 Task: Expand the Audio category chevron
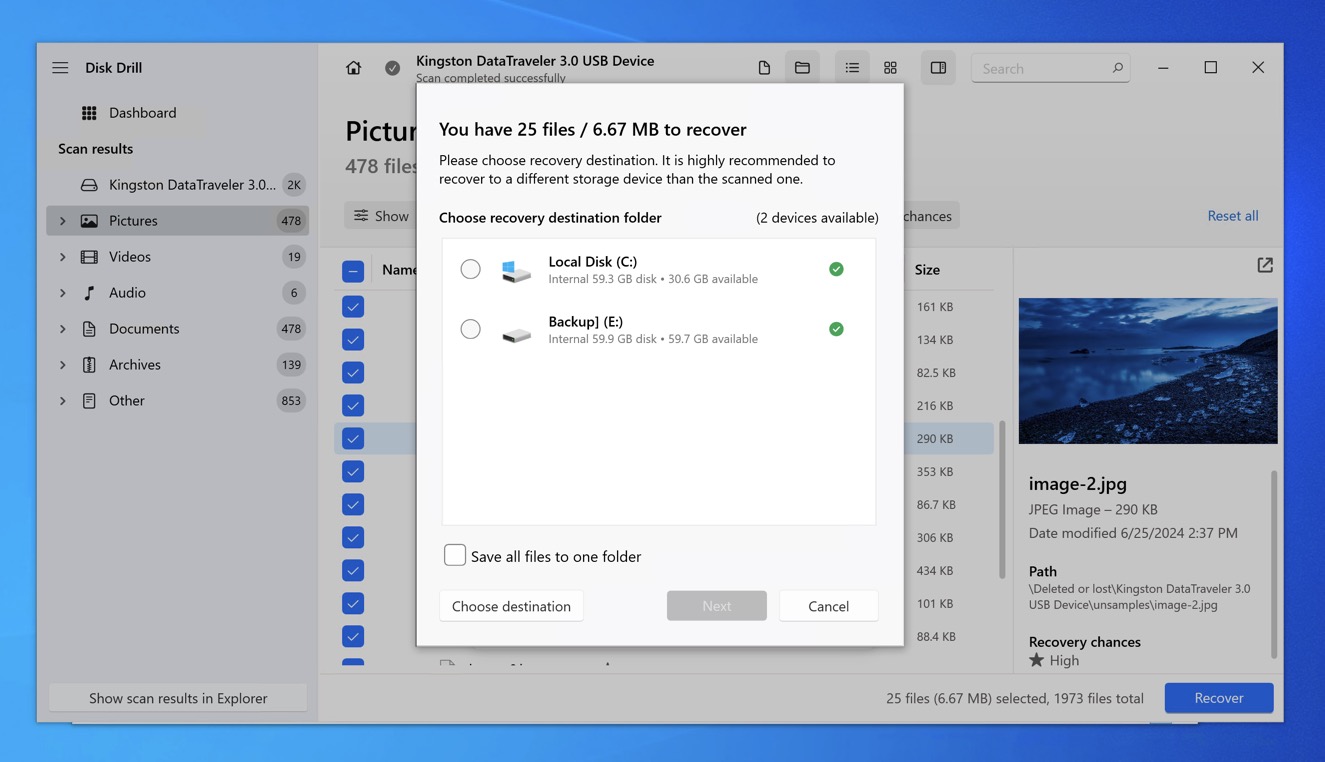pyautogui.click(x=62, y=293)
